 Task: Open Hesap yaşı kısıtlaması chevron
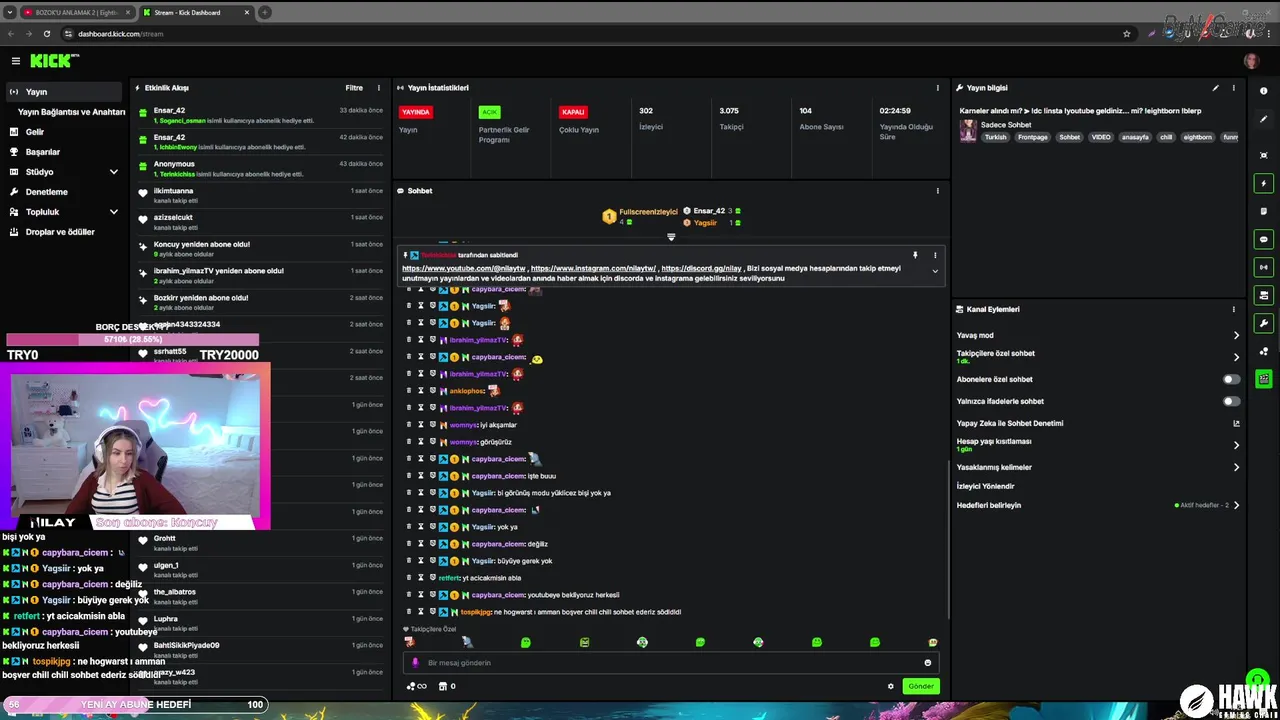[x=1236, y=445]
